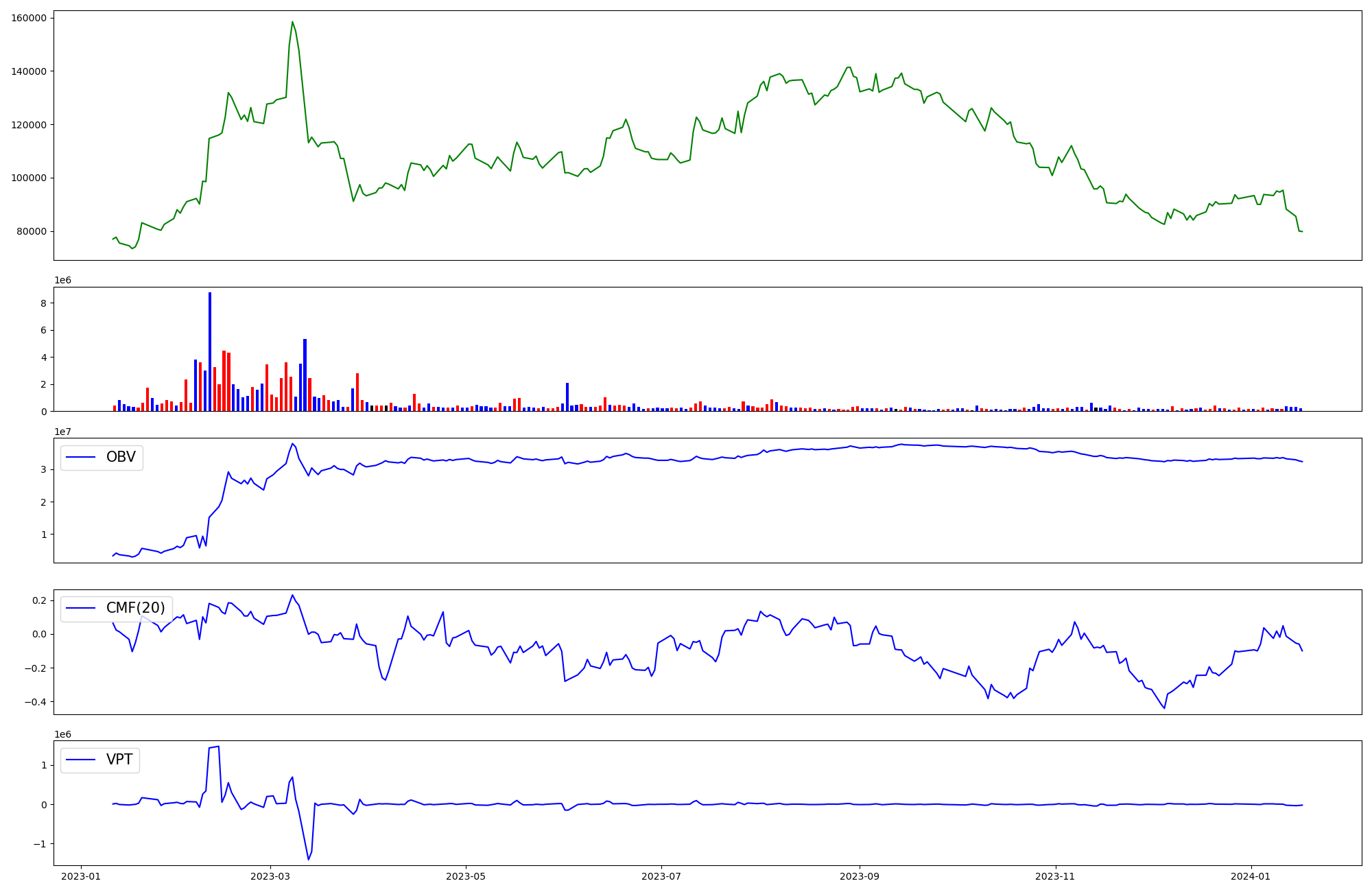Viewport: 1372px width, 892px height.
Task: Click the 2023-09 x-axis date label
Action: (x=859, y=876)
